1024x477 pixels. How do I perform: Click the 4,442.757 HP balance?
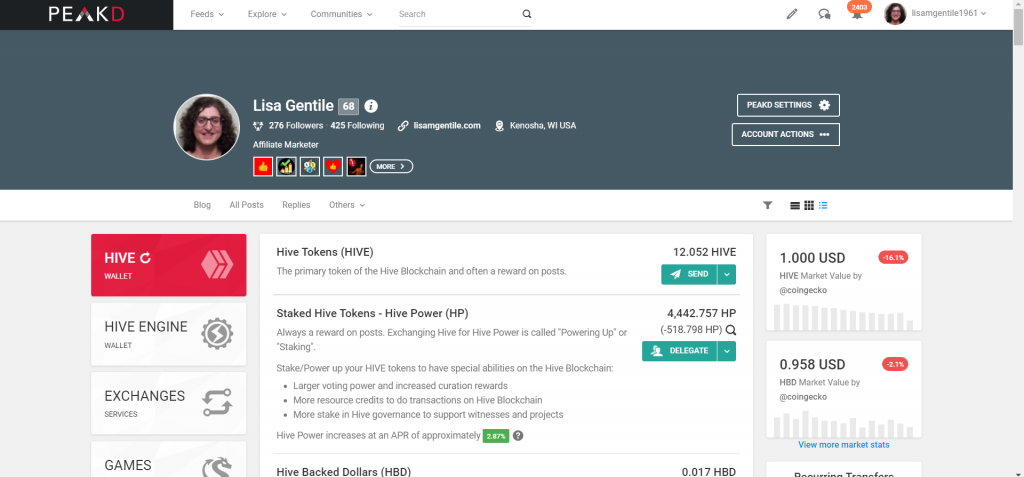701,313
